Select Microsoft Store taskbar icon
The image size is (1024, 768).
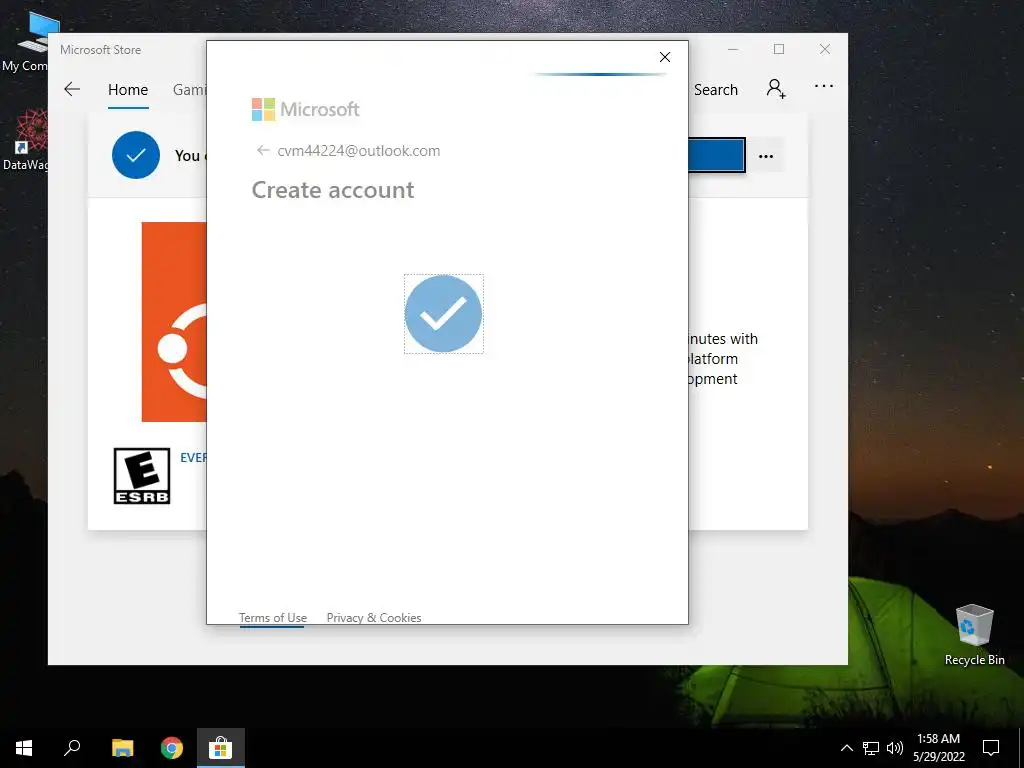[221, 748]
